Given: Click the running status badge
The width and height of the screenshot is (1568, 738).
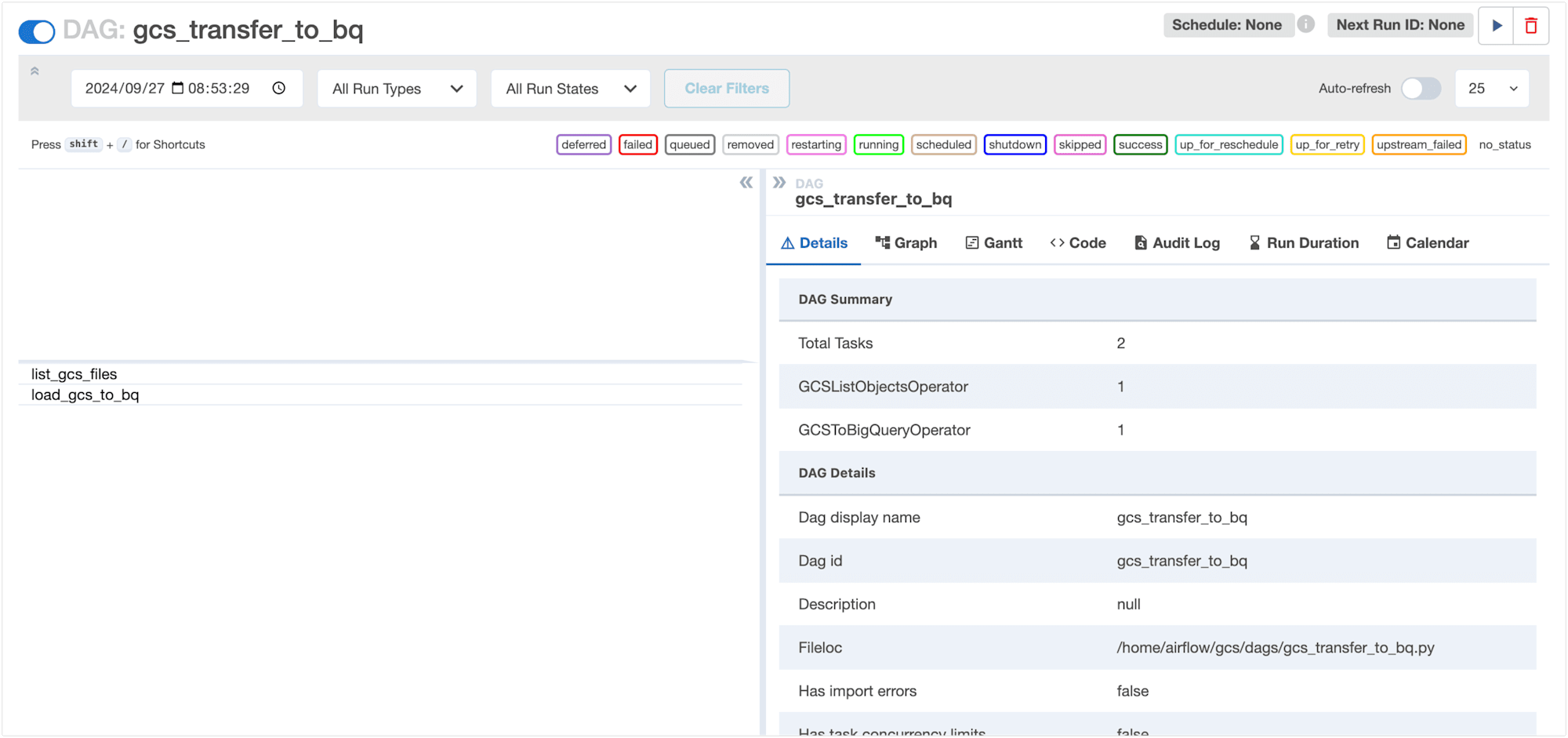Looking at the screenshot, I should pyautogui.click(x=878, y=144).
